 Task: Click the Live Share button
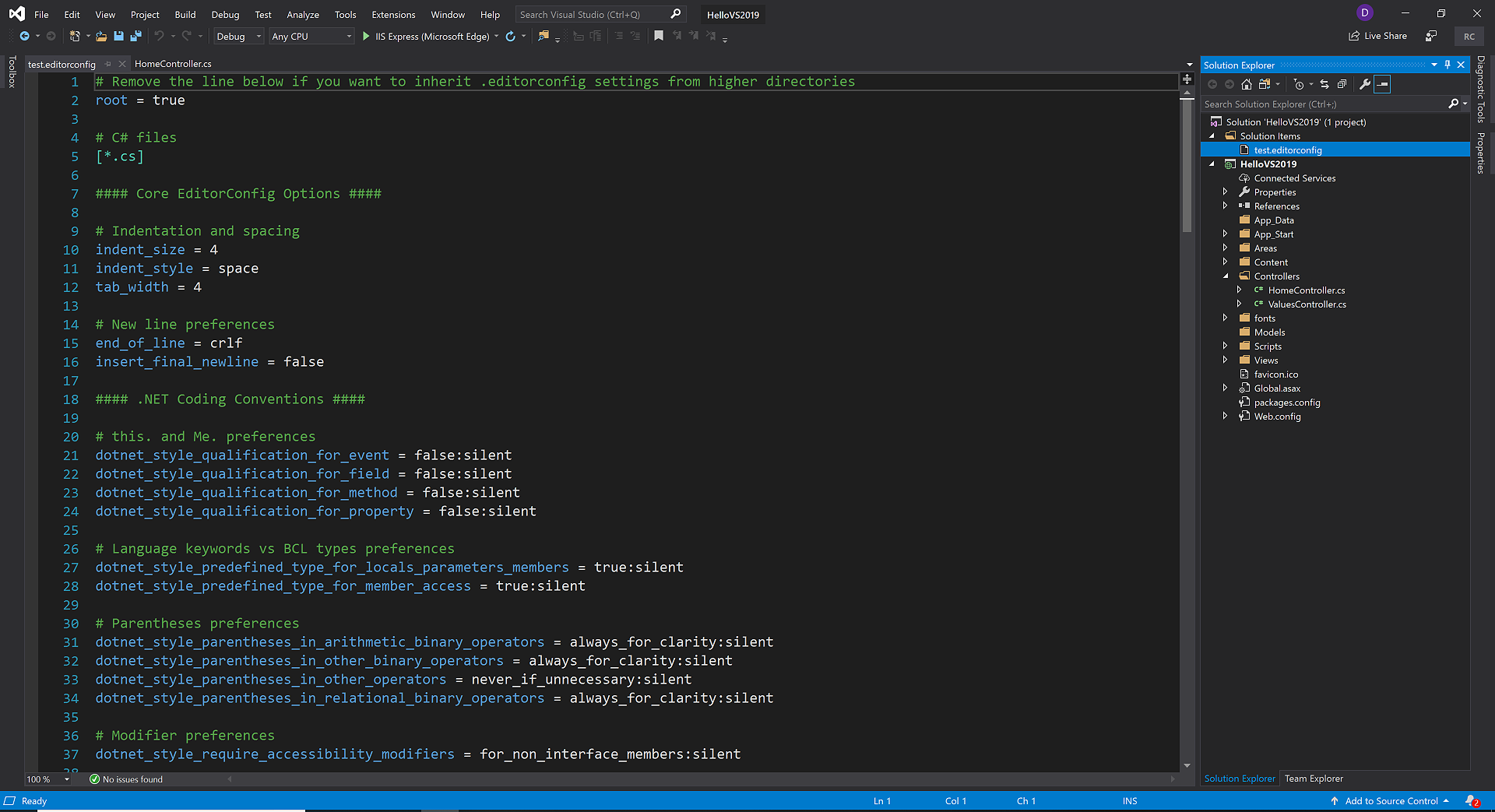click(x=1377, y=36)
